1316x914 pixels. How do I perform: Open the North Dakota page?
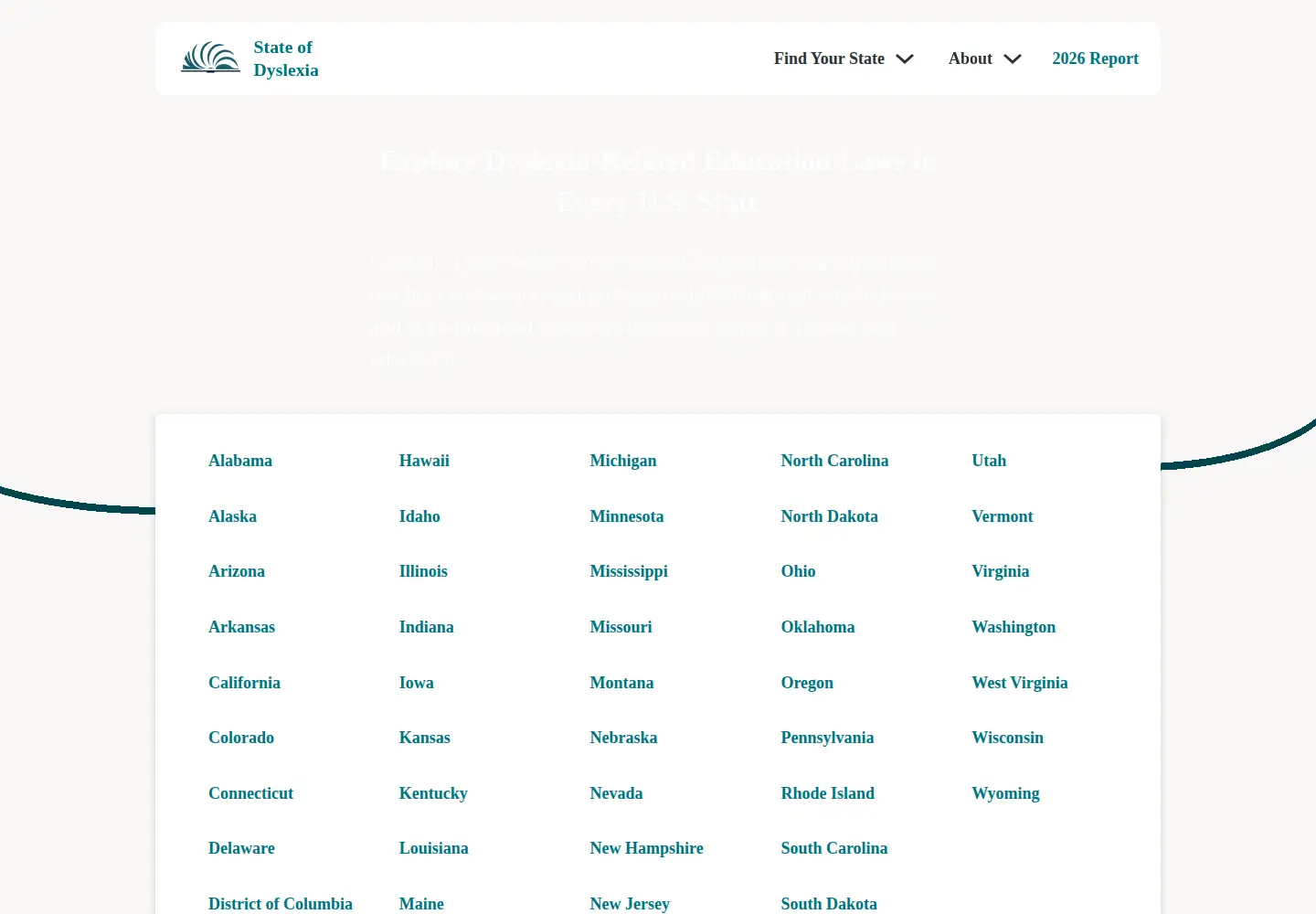coord(829,516)
